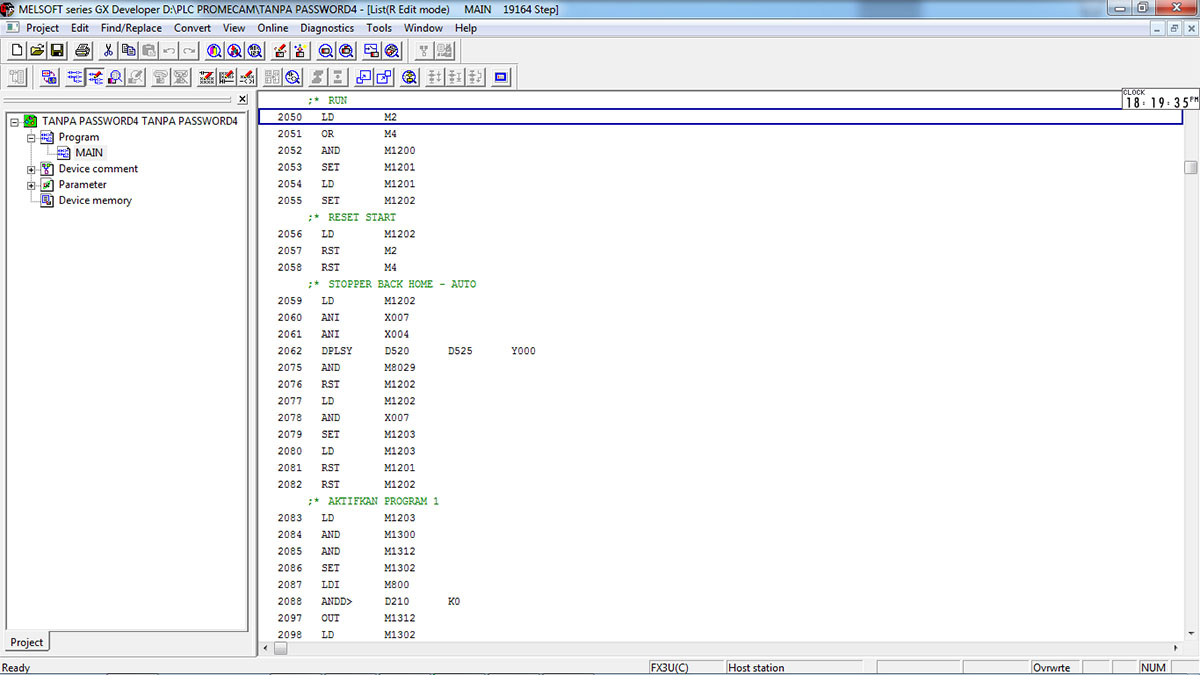Open the Online menu
Screen dimensions: 1200x675
click(273, 28)
